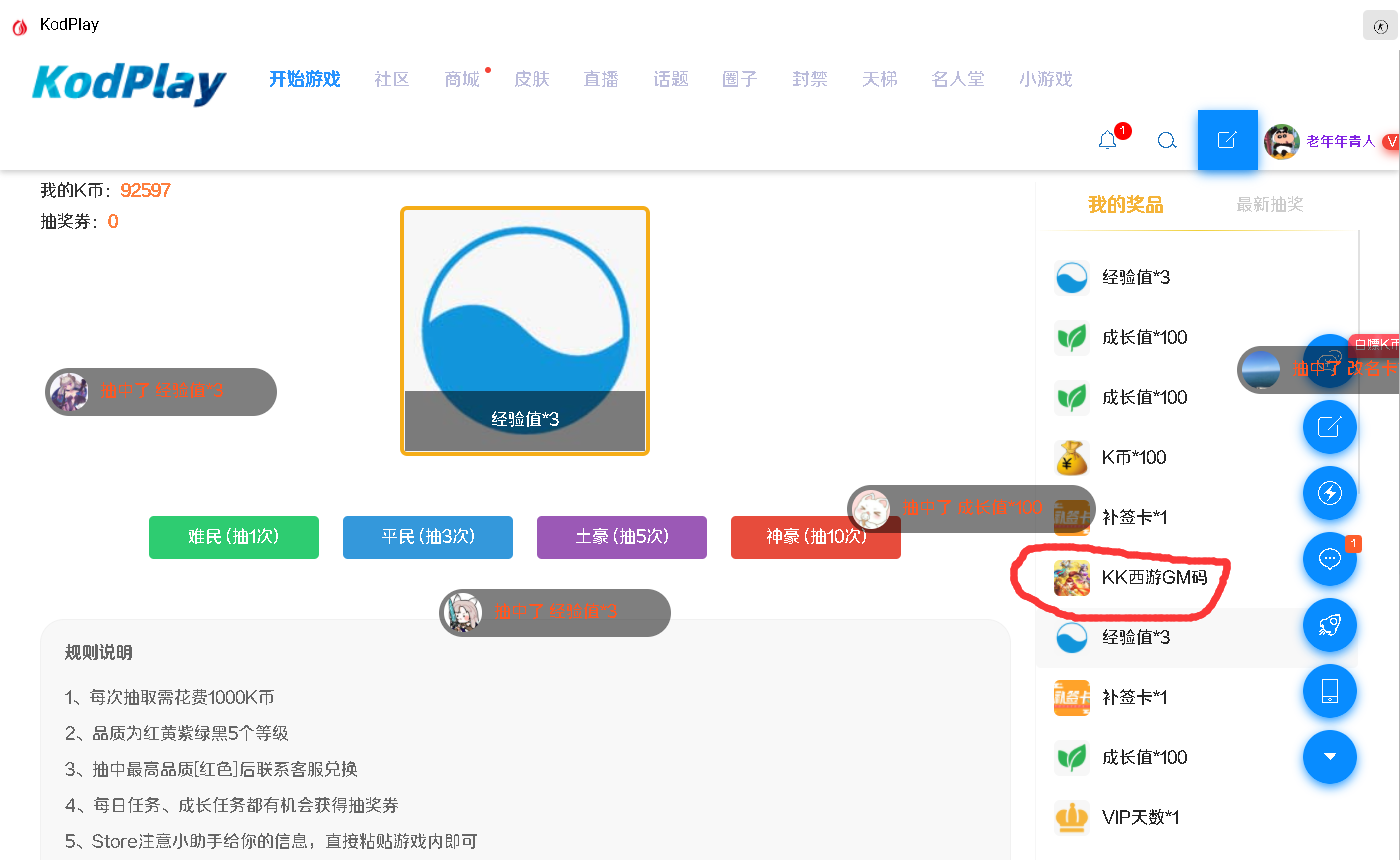The image size is (1400, 860).
Task: Go to 社区 navigation item
Action: [392, 79]
